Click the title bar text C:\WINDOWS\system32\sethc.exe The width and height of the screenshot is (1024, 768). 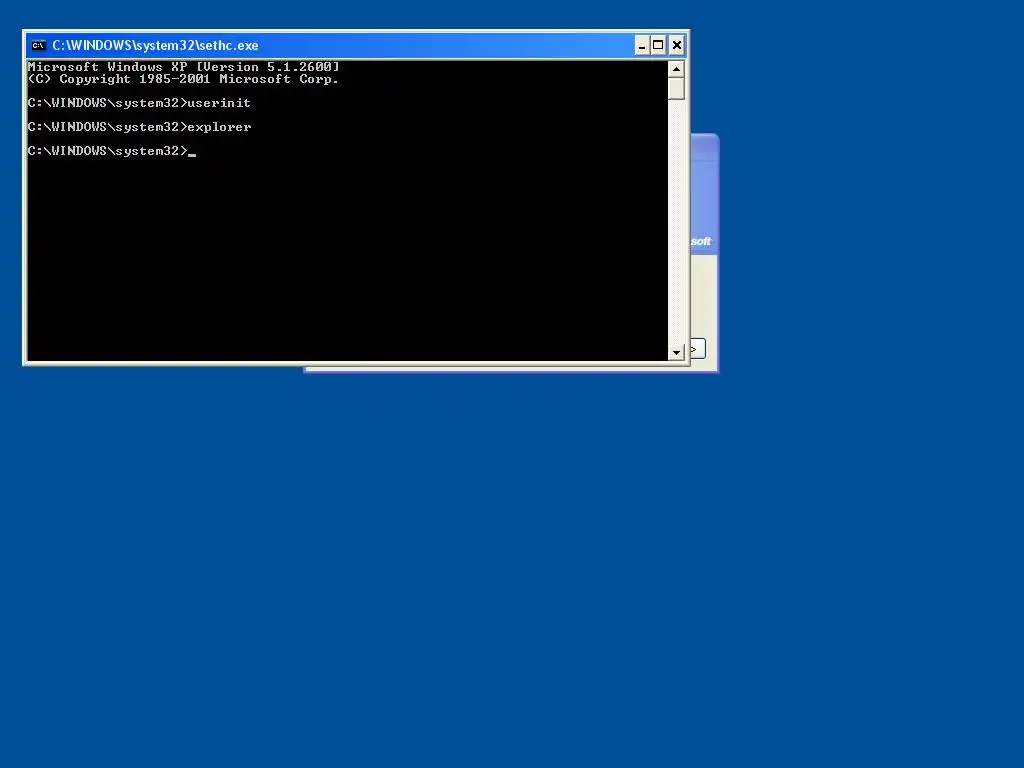pyautogui.click(x=155, y=45)
